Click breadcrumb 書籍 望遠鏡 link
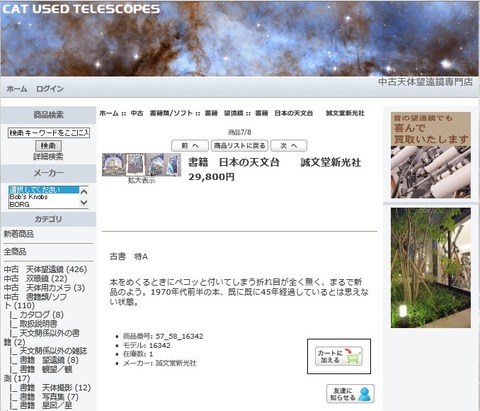 tap(224, 113)
